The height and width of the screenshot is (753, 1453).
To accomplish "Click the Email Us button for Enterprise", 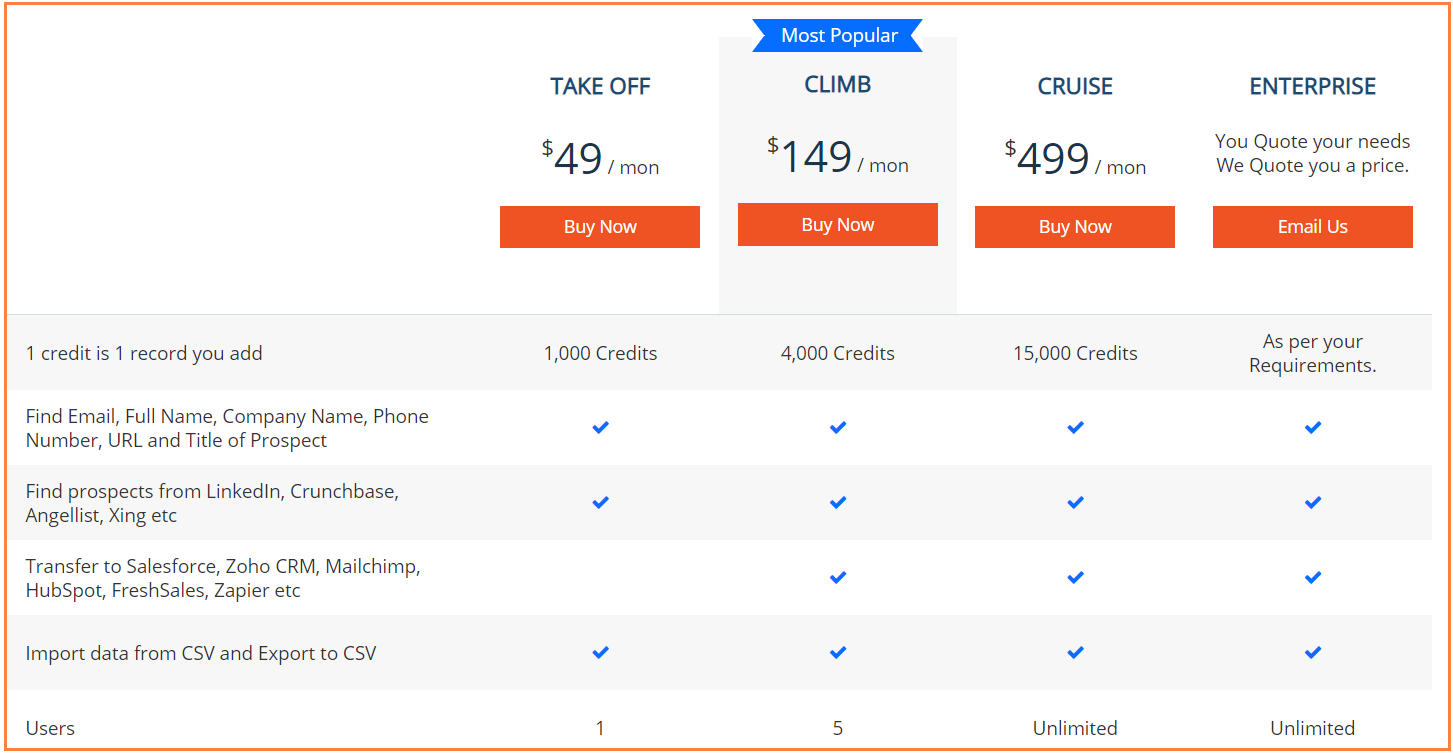I will coord(1313,227).
